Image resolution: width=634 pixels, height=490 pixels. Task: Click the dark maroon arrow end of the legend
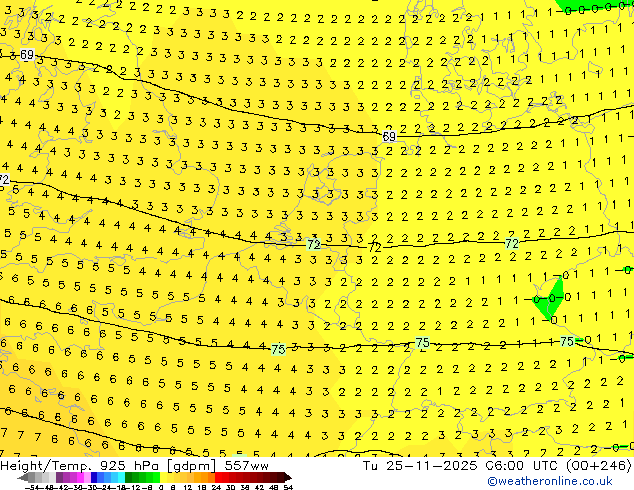[287, 477]
